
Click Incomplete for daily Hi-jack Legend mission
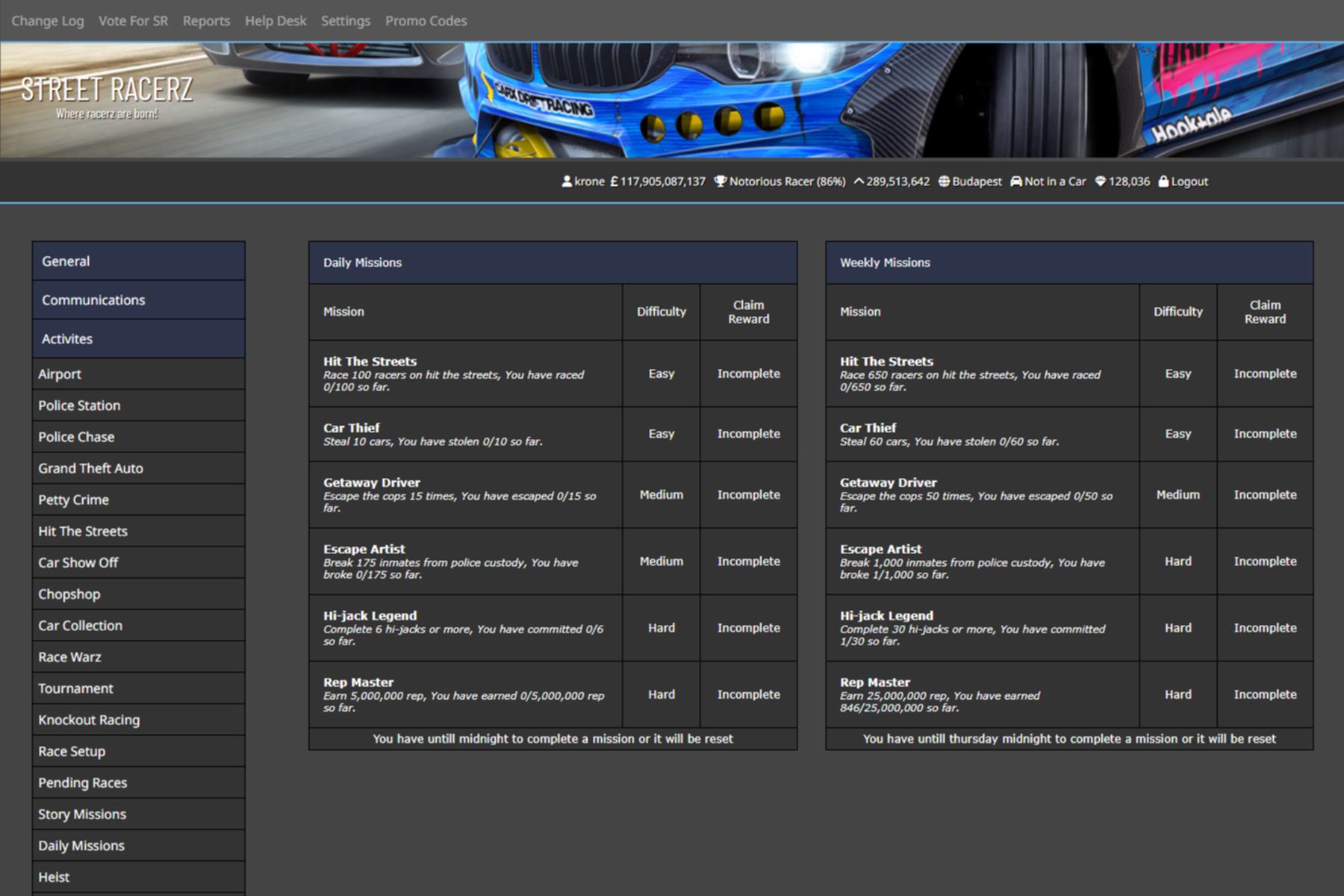tap(748, 628)
